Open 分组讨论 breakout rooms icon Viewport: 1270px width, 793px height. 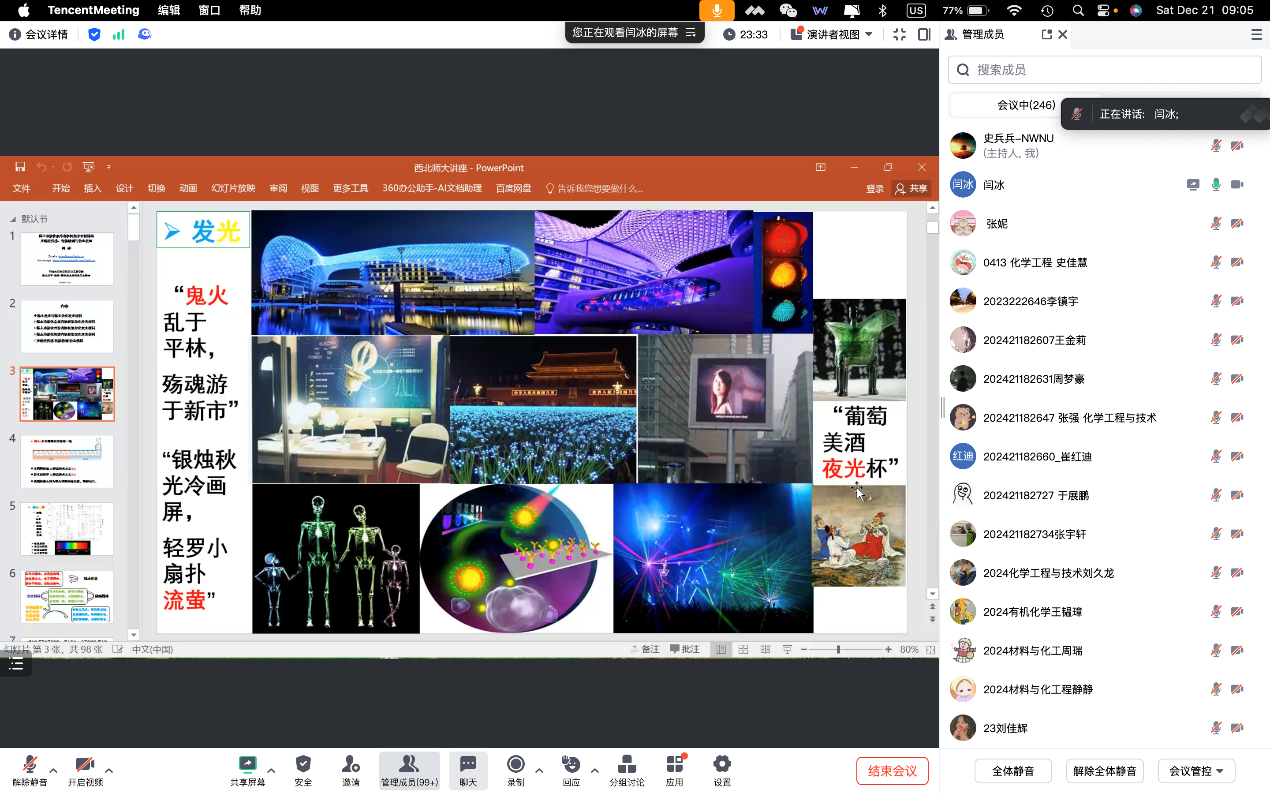point(627,765)
